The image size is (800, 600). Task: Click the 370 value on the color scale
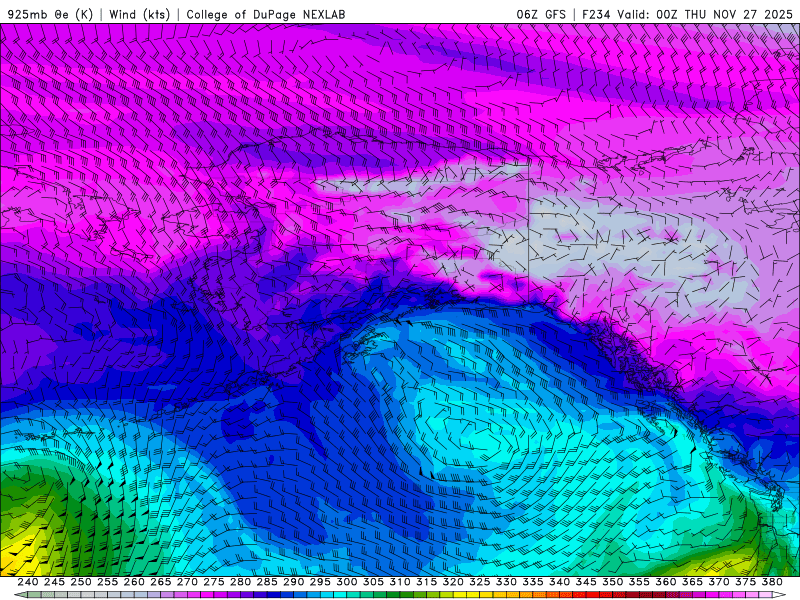click(x=718, y=582)
